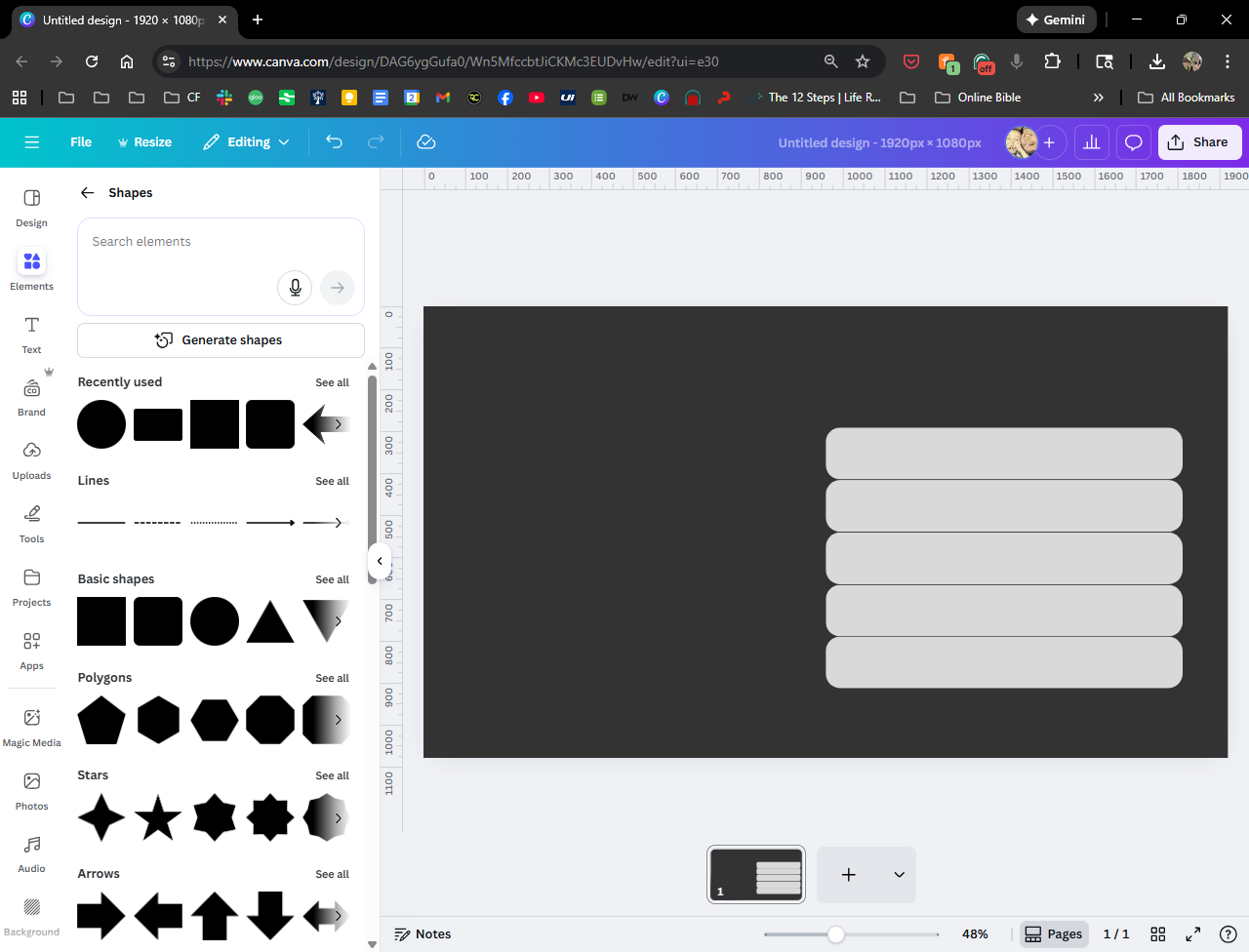
Task: Open the File menu
Action: point(81,142)
